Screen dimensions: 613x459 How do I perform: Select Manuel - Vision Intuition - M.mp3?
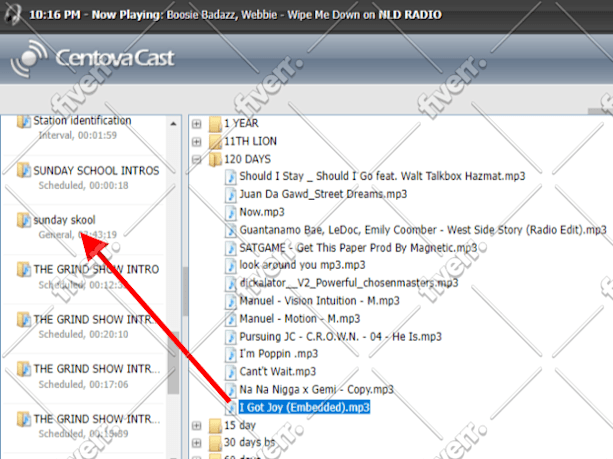tap(319, 301)
